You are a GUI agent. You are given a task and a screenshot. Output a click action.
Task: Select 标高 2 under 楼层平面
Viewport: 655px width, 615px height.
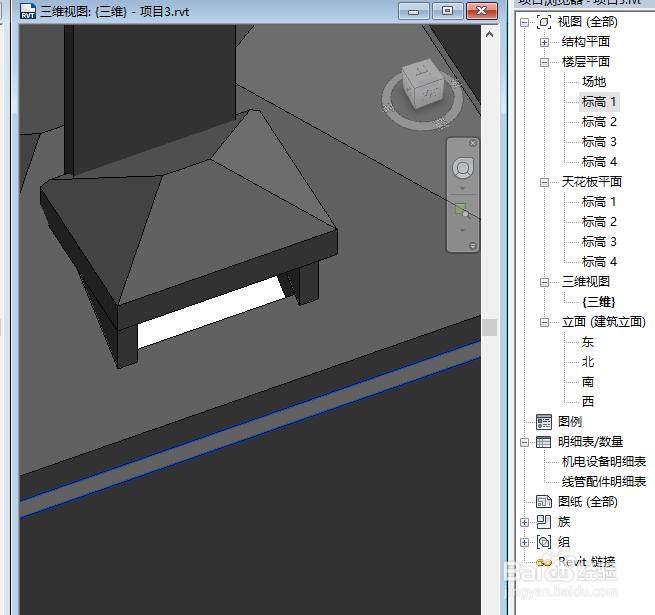599,122
